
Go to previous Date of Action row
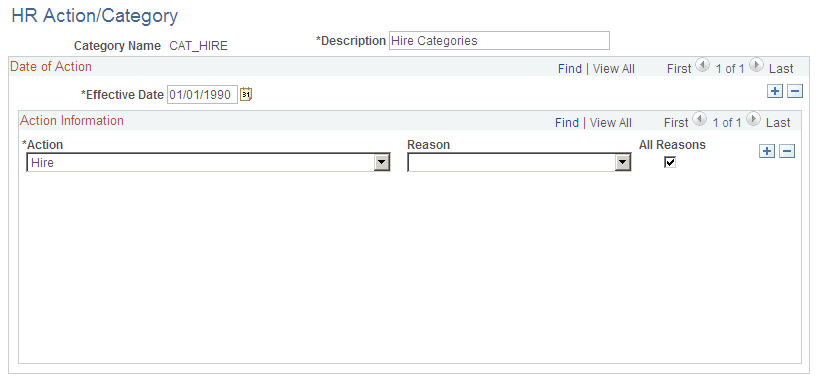pos(703,66)
